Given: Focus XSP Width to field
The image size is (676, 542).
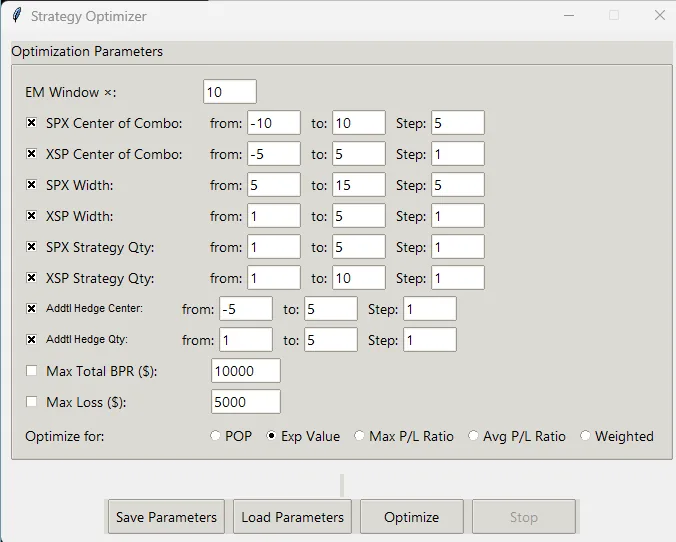Looking at the screenshot, I should pyautogui.click(x=359, y=216).
